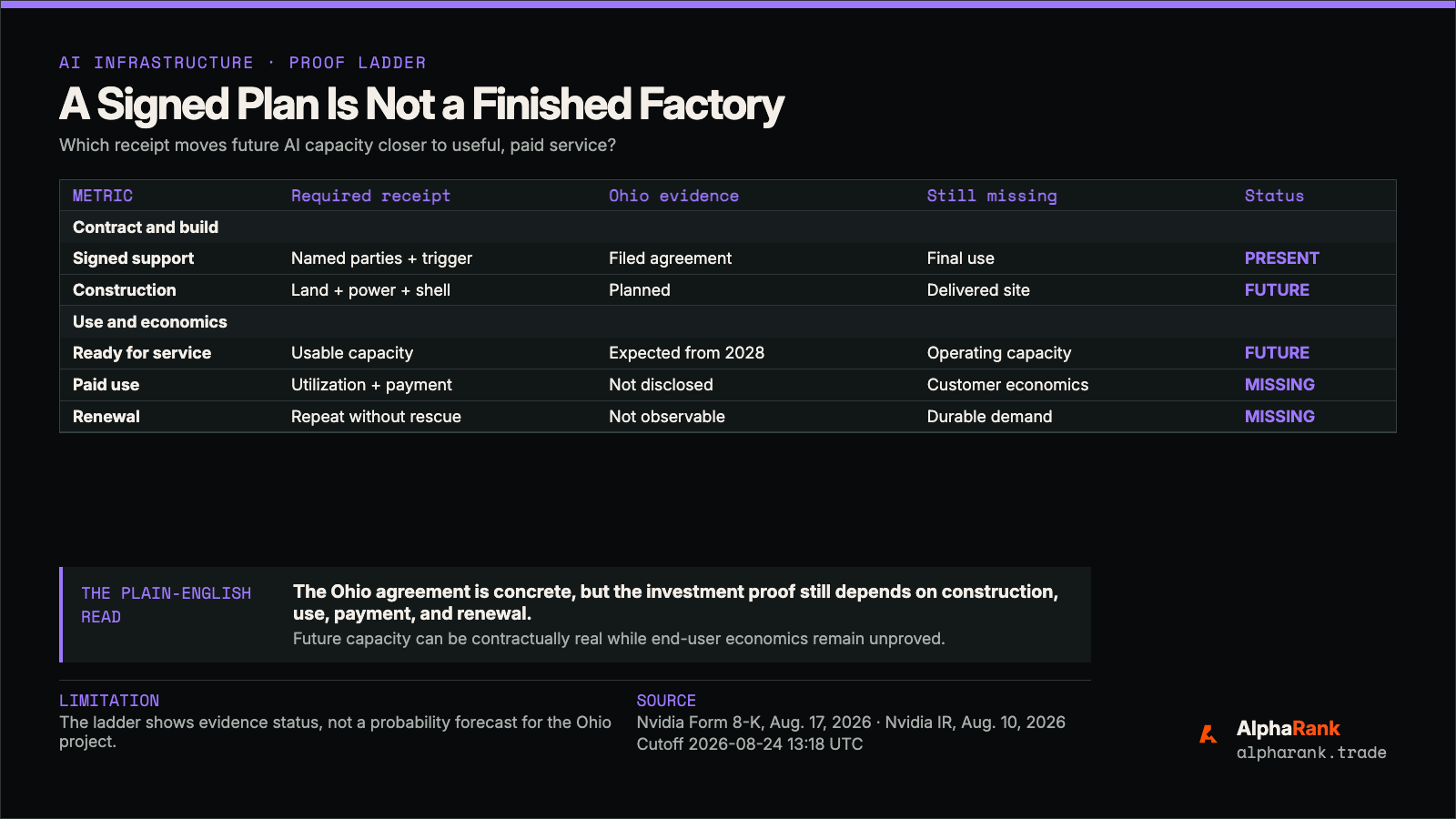
Task: Click the MISSING status for Paid use
Action: point(1279,385)
